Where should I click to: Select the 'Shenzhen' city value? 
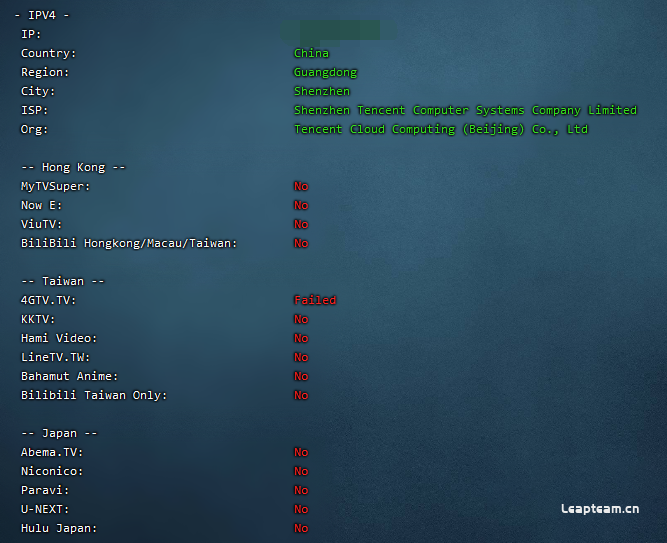click(322, 91)
